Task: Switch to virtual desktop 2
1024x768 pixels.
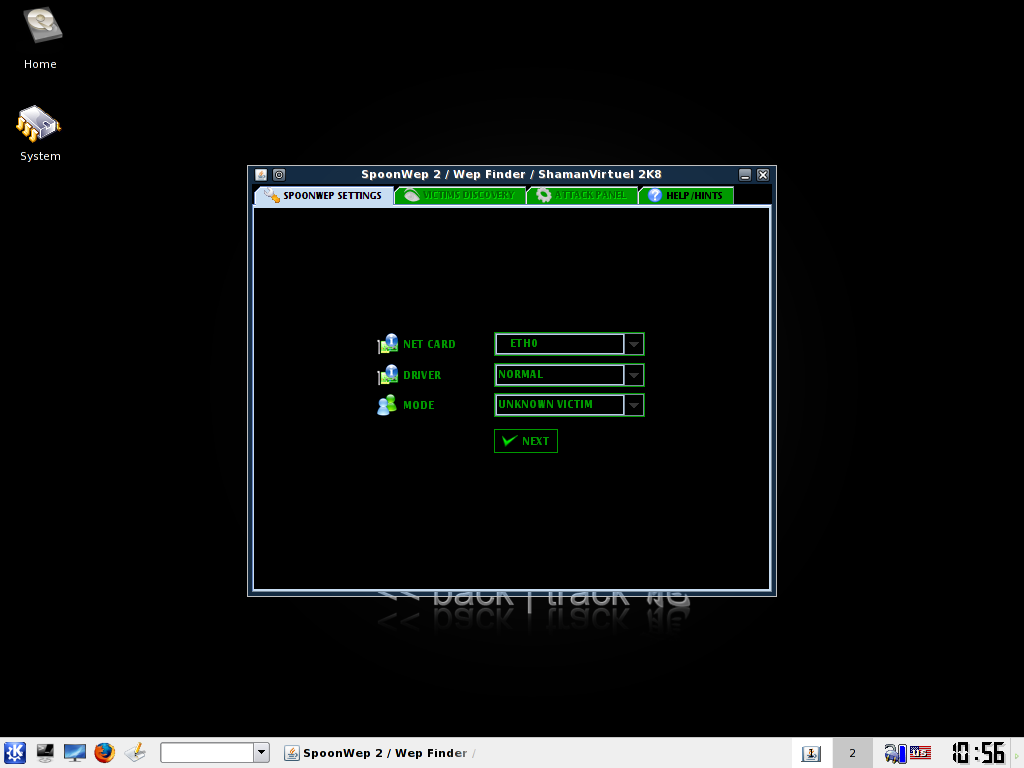Action: 852,753
